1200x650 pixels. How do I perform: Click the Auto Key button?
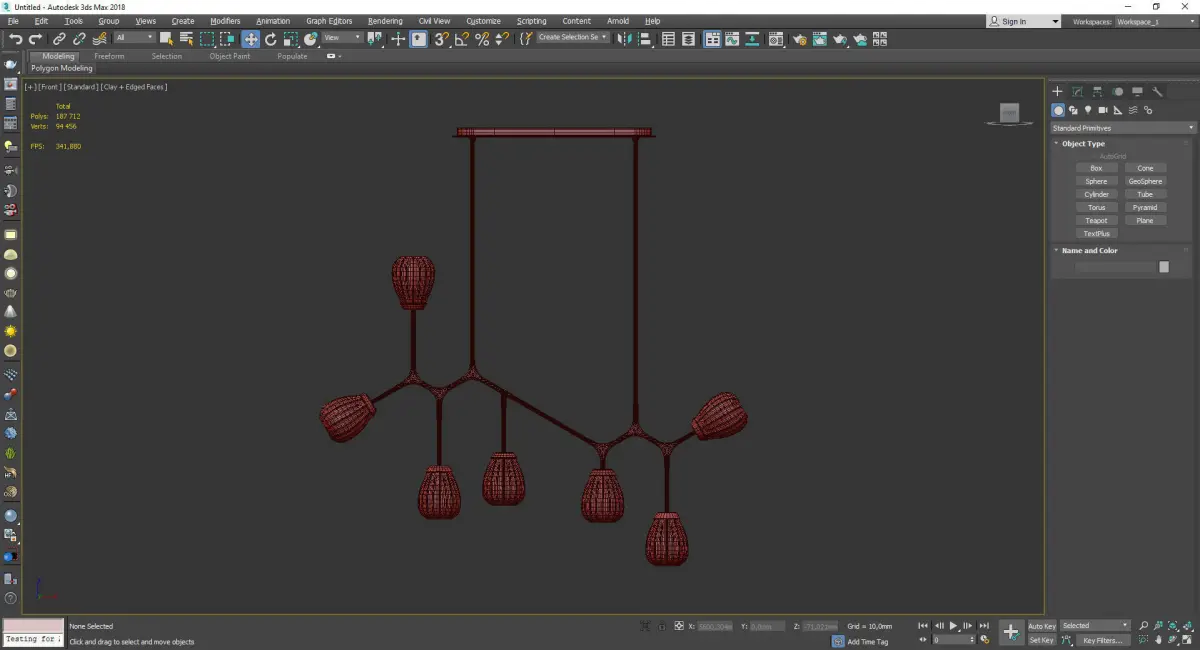click(x=1042, y=626)
